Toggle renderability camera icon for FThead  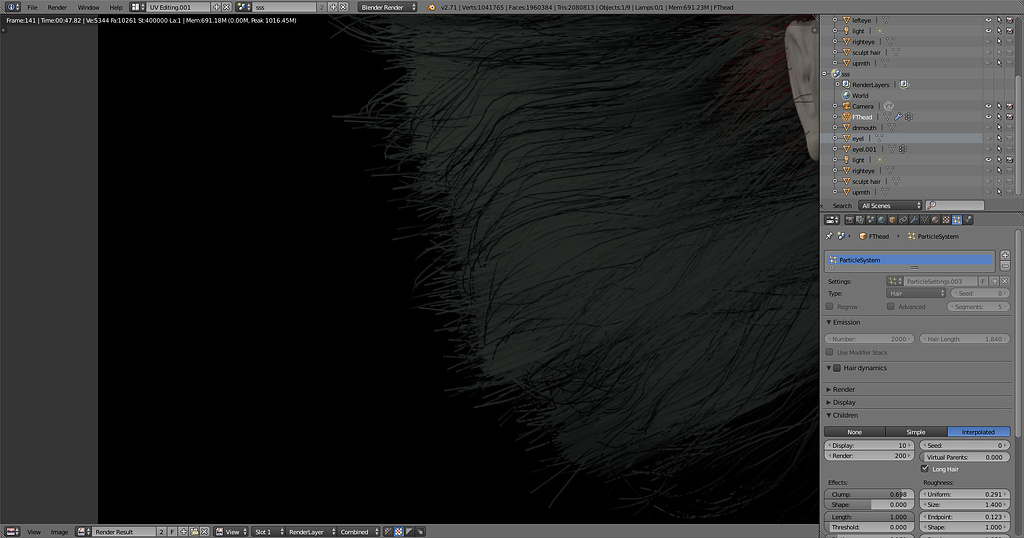tap(1010, 117)
